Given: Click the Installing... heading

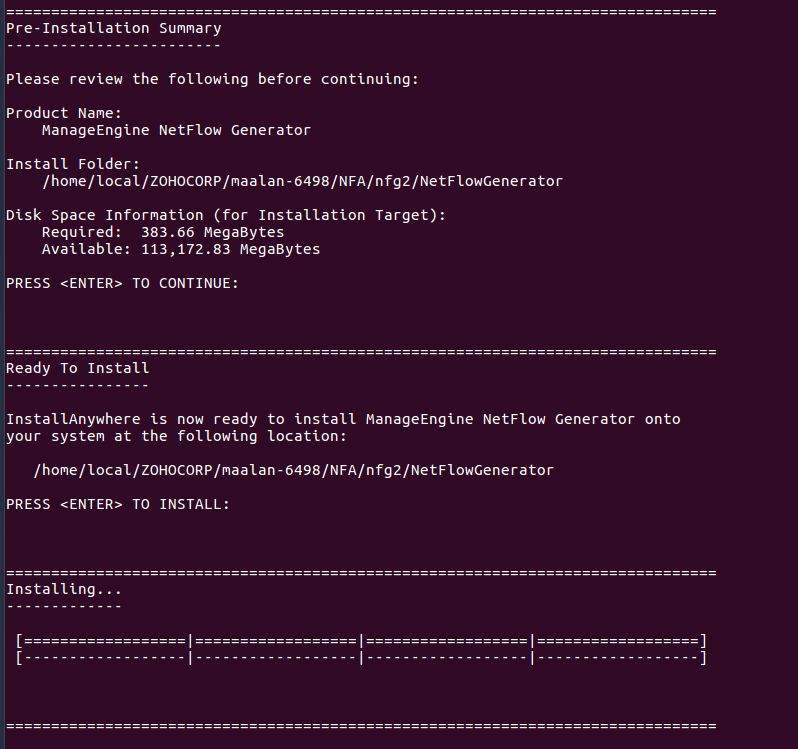Looking at the screenshot, I should tap(64, 589).
